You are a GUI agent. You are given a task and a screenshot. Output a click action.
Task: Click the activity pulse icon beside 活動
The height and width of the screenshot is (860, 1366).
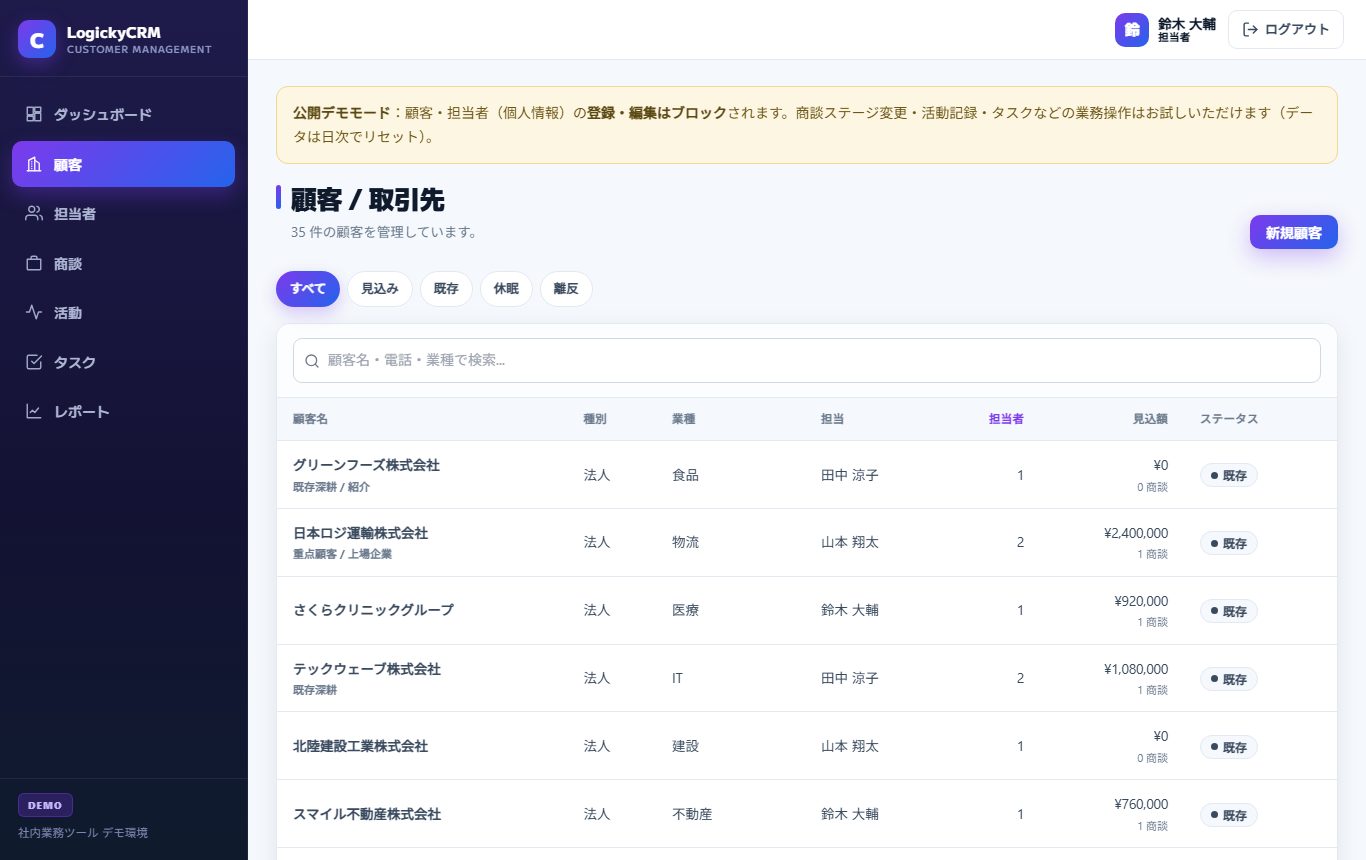pos(34,312)
